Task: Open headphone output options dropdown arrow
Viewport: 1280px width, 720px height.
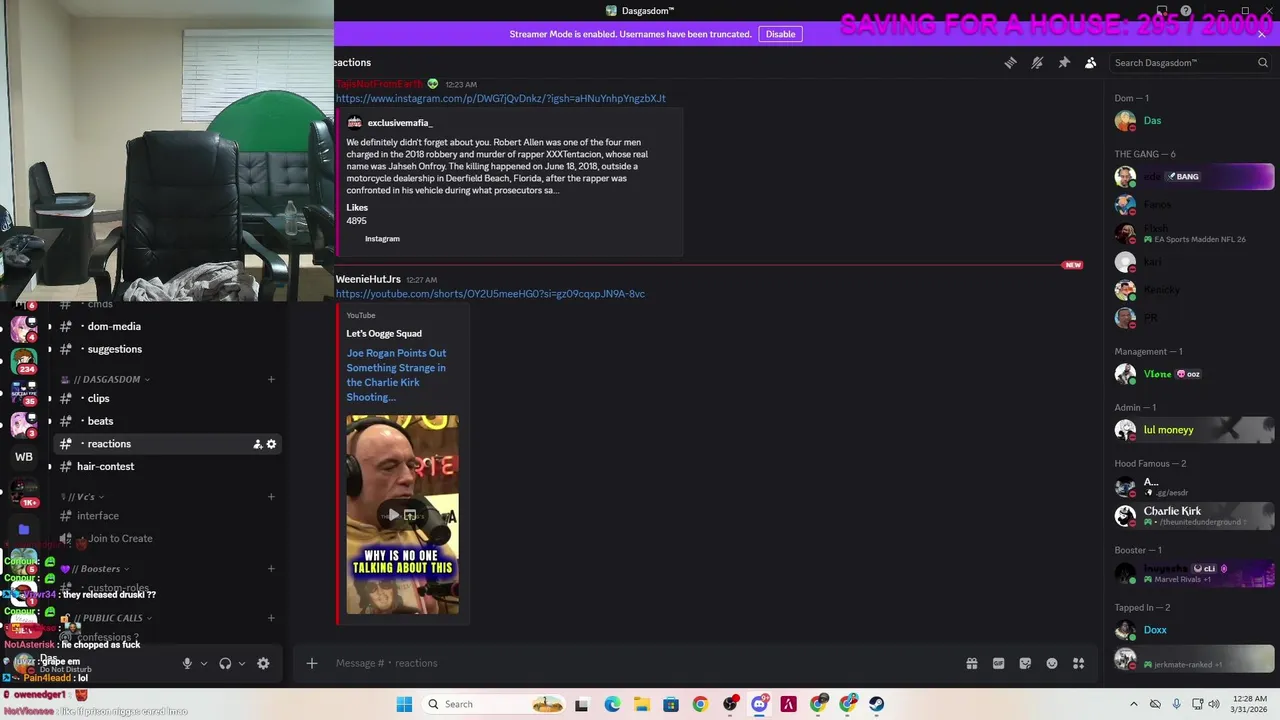Action: [x=242, y=663]
